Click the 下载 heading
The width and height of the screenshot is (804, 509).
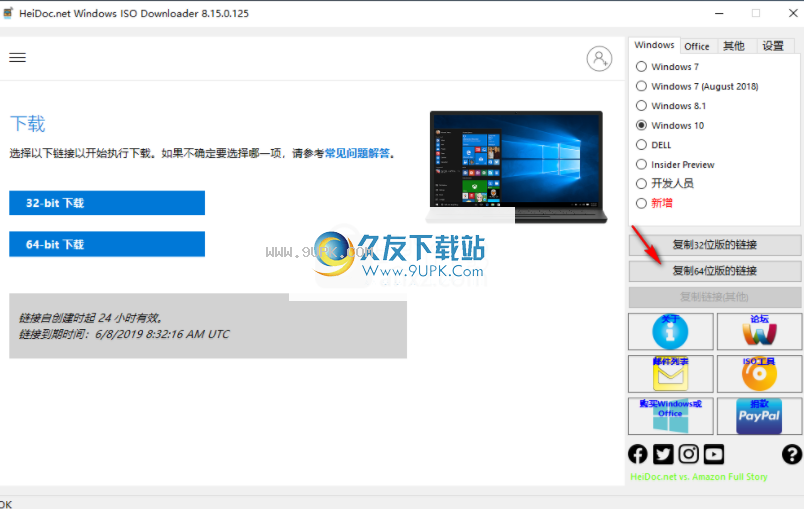(x=28, y=124)
